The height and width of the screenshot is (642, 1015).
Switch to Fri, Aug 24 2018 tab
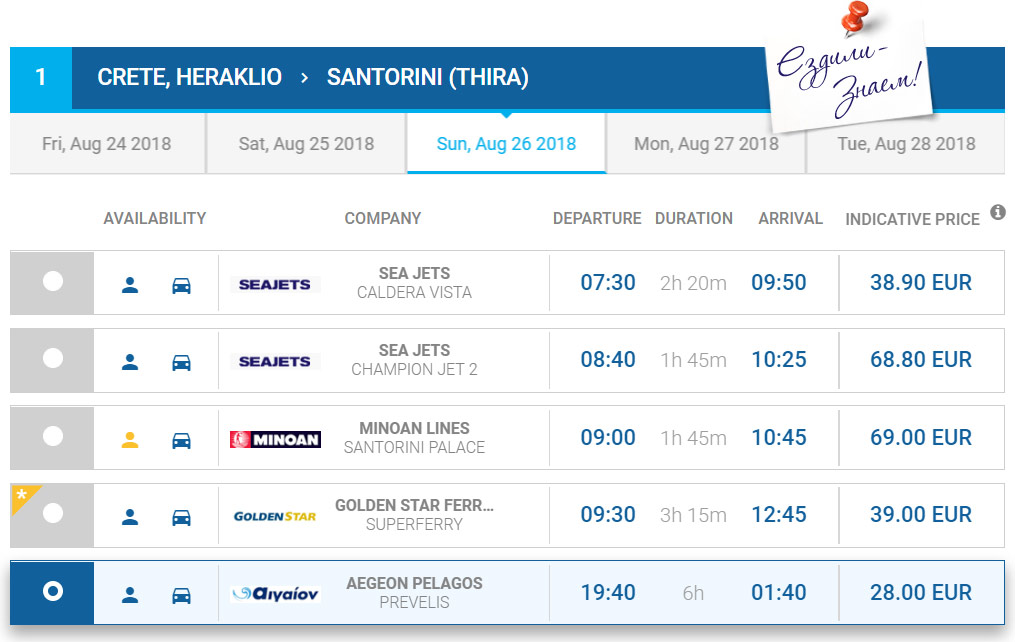click(x=107, y=144)
